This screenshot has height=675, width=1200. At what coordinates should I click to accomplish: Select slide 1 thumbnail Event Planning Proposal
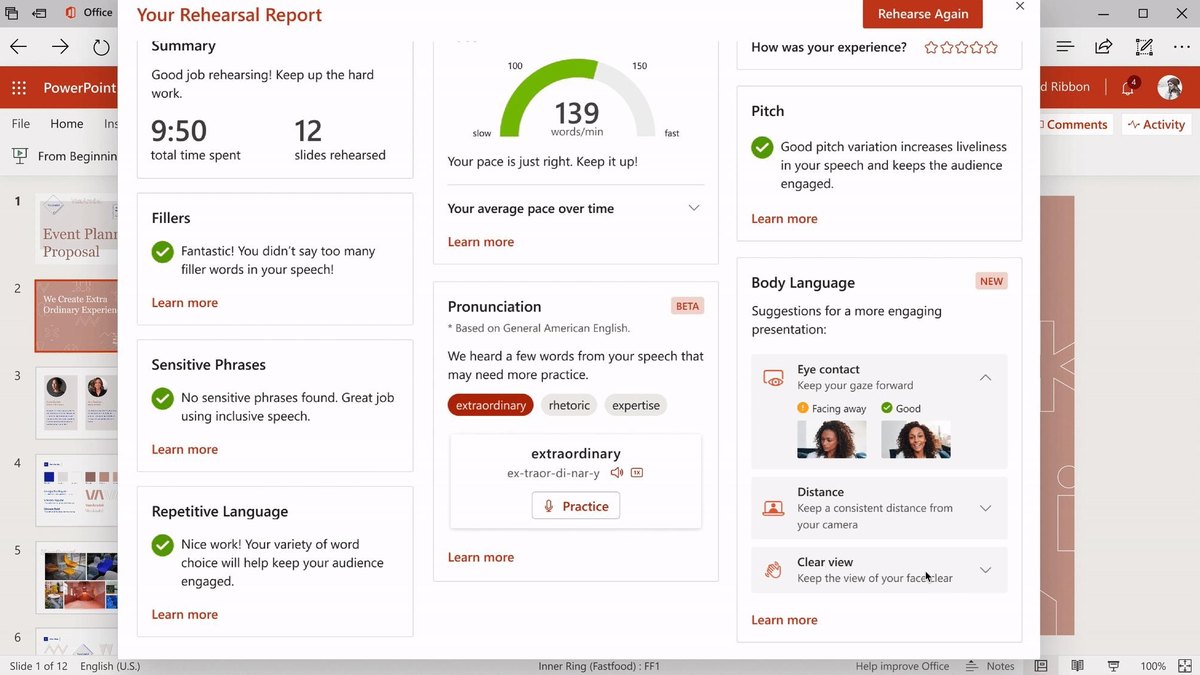point(77,229)
